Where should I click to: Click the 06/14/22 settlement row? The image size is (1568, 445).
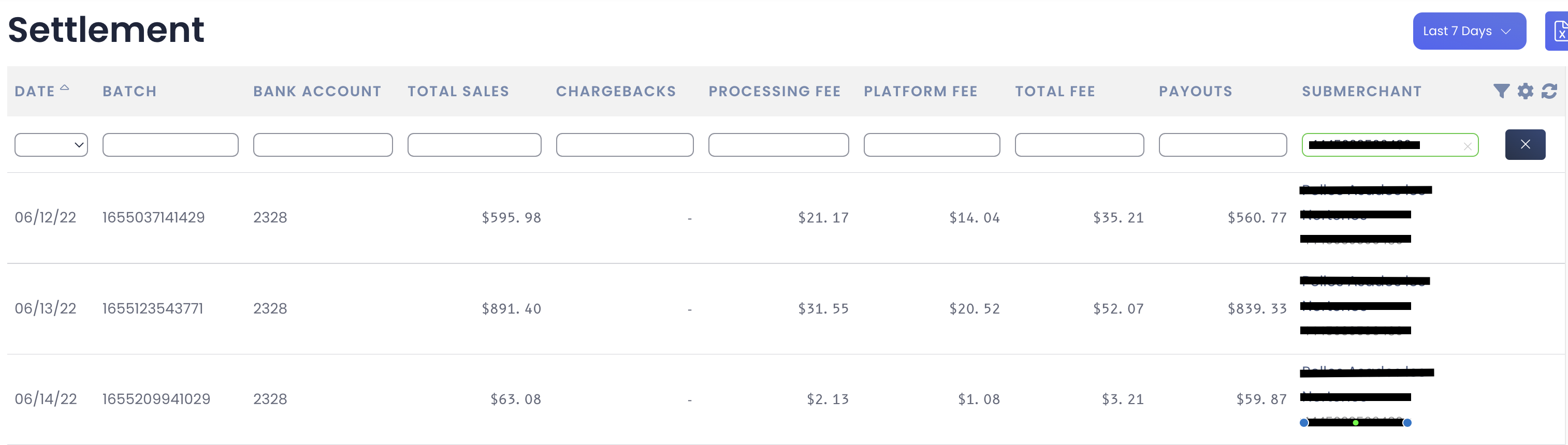[785, 399]
